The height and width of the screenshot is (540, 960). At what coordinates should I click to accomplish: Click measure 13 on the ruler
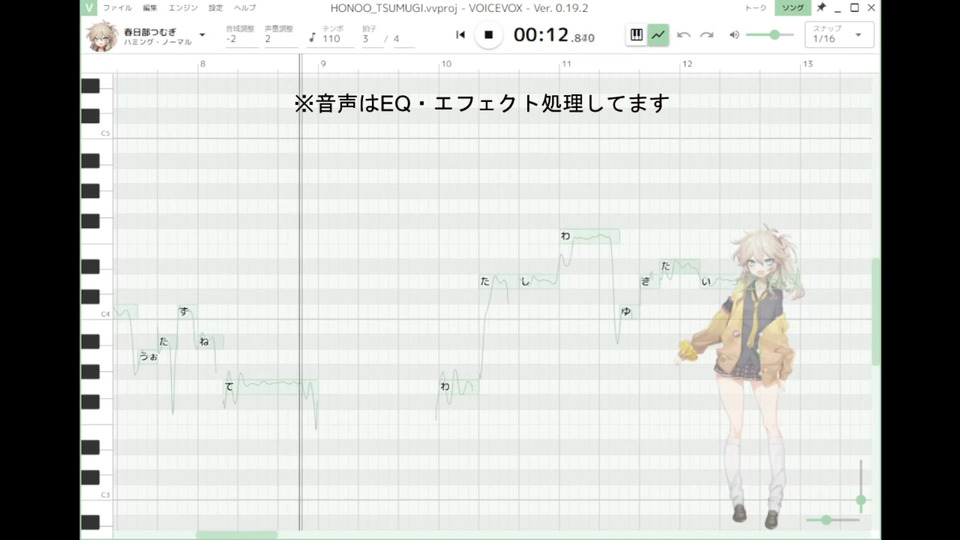[808, 64]
